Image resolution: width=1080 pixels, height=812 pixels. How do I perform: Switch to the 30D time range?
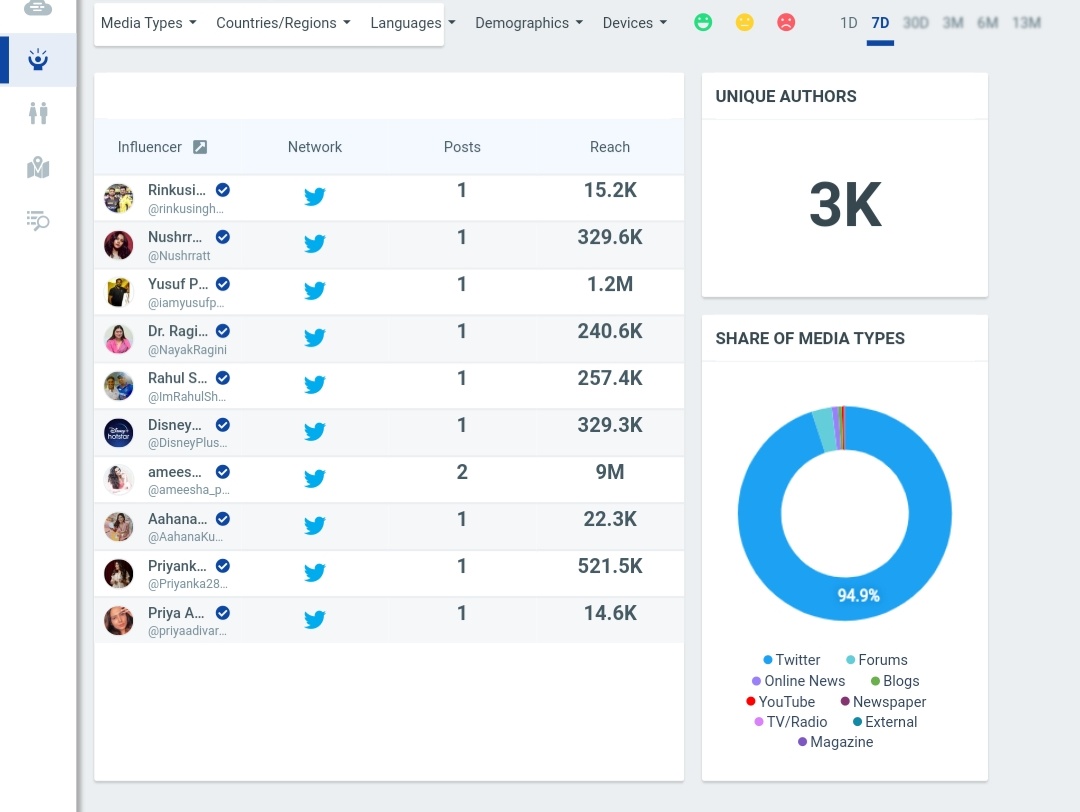[916, 22]
